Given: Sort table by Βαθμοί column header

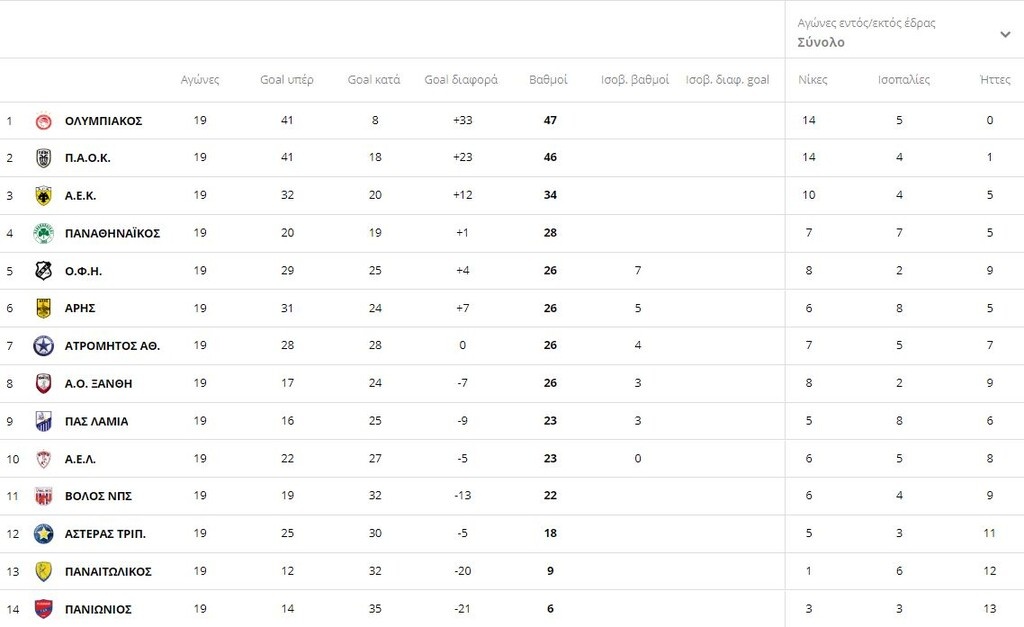Looking at the screenshot, I should [548, 80].
